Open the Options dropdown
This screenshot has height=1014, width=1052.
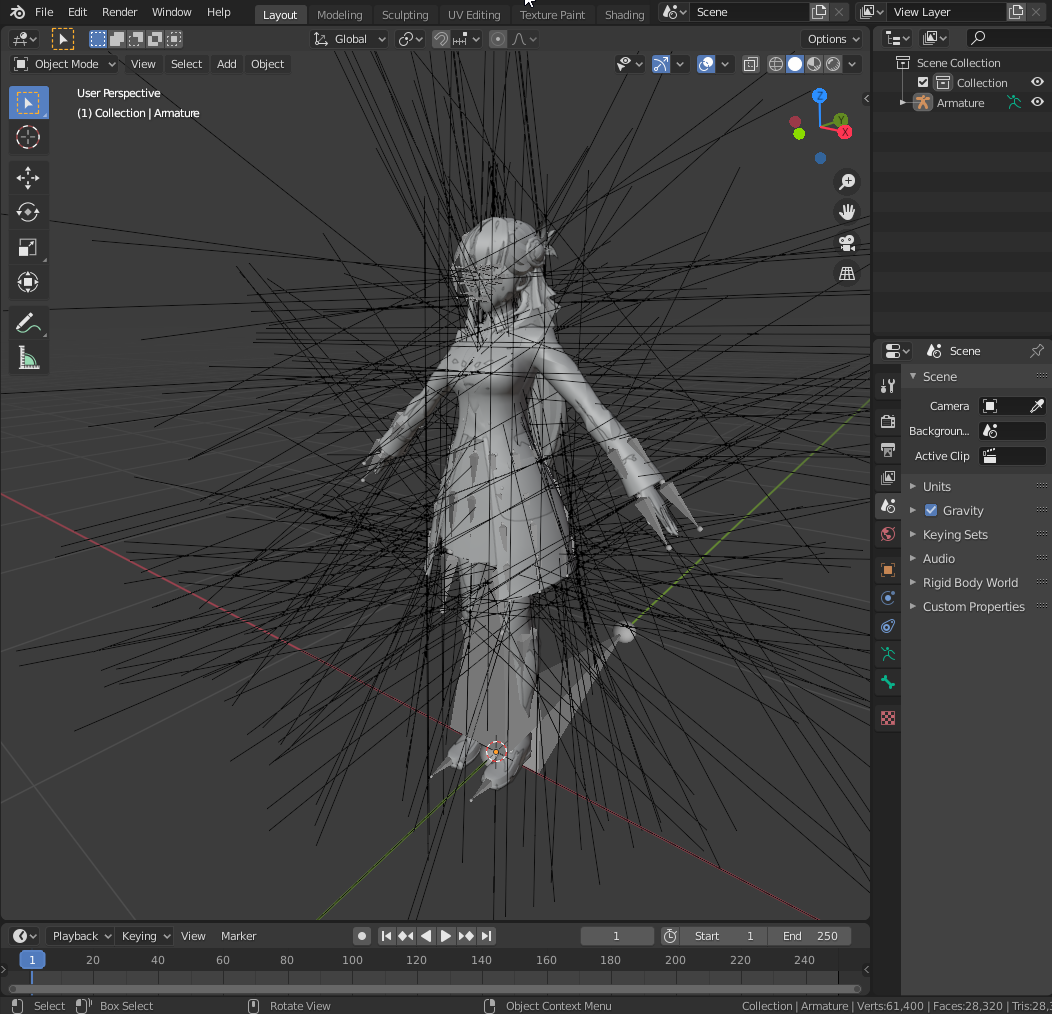pyautogui.click(x=833, y=39)
